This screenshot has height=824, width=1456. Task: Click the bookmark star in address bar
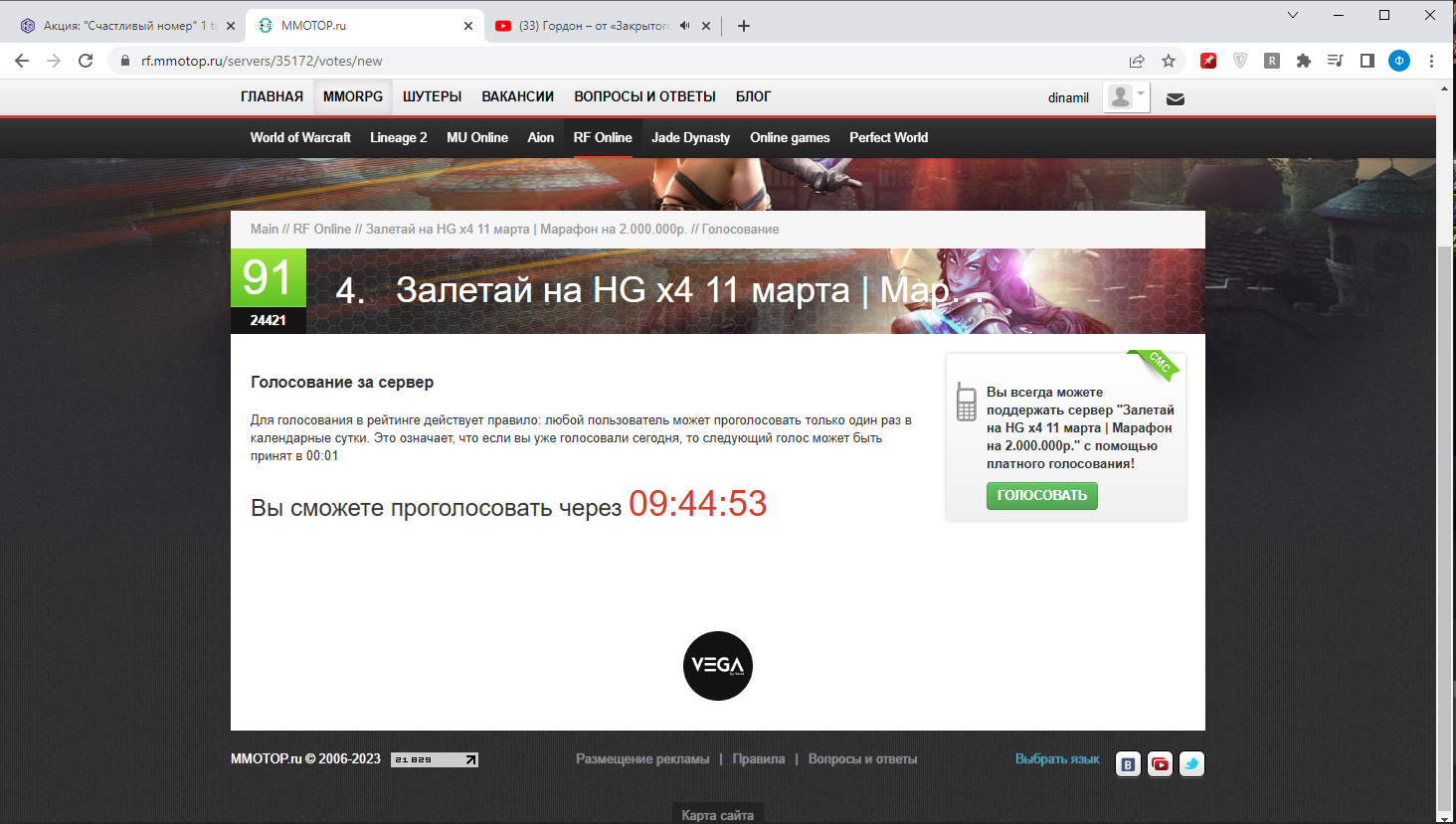(x=1169, y=61)
